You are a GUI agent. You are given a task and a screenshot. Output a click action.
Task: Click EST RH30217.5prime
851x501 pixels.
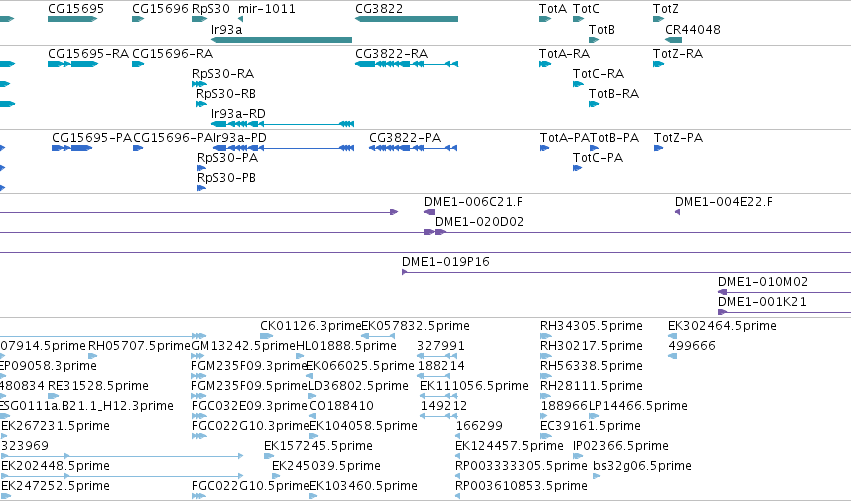[x=592, y=346]
